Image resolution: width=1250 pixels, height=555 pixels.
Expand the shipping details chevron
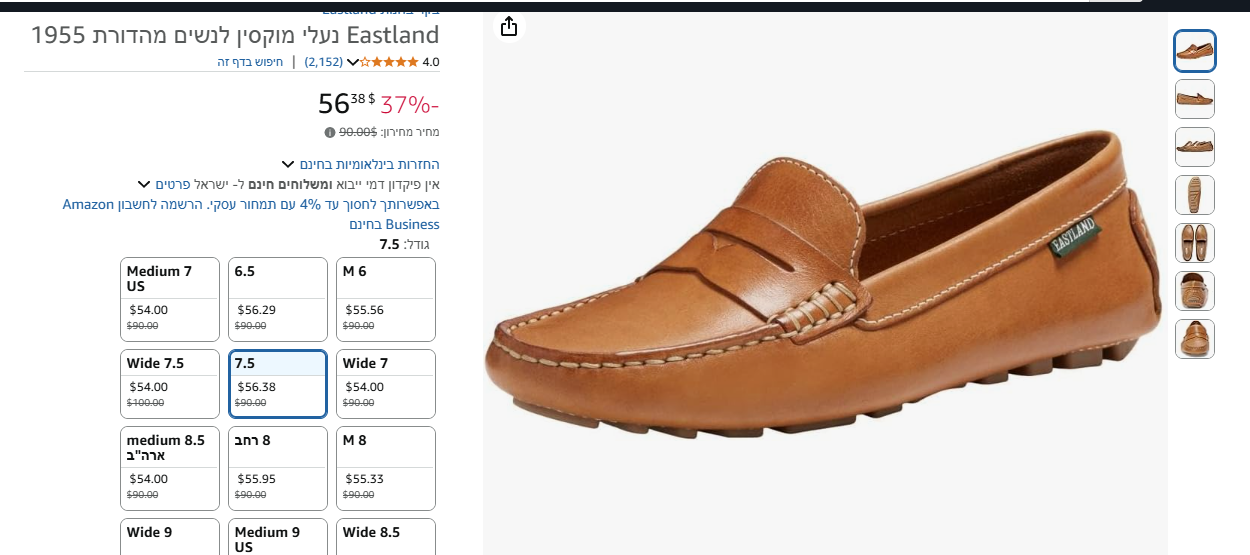click(x=144, y=184)
